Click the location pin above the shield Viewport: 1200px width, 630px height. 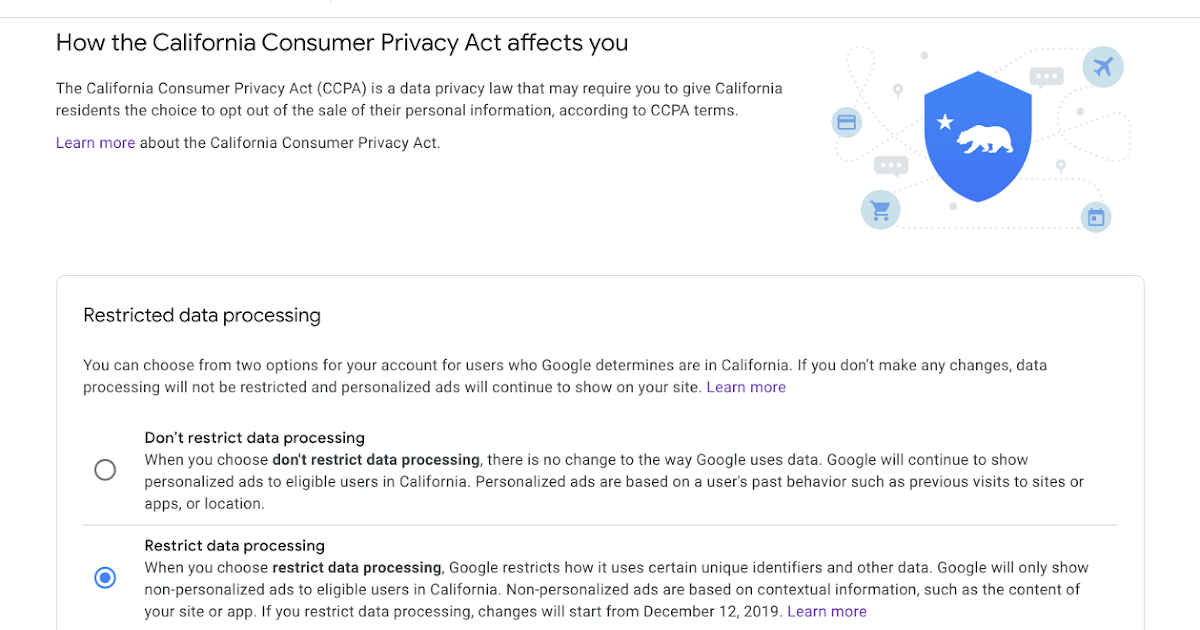coord(898,91)
